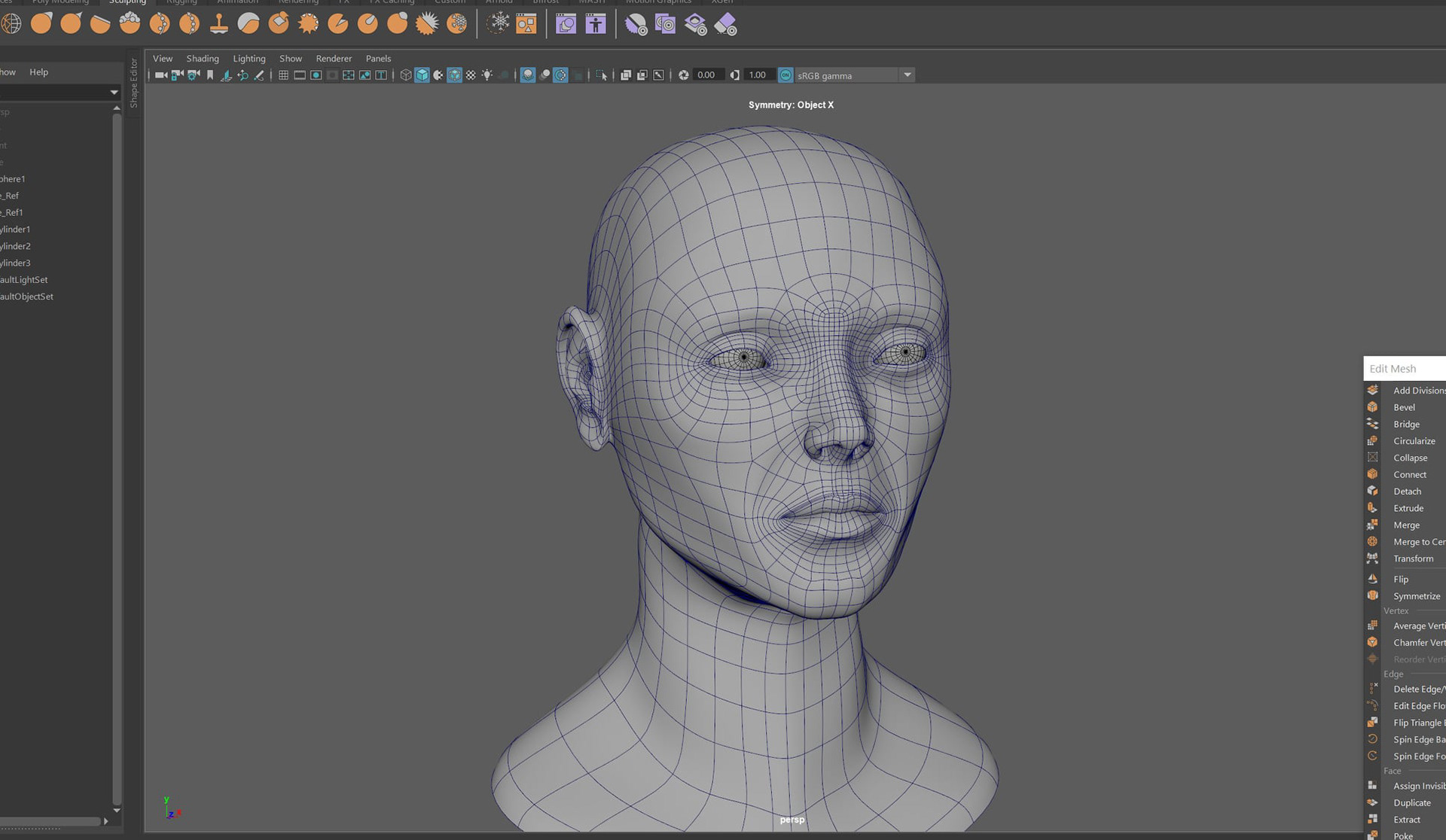Select defaultLightSet in the outliner
The width and height of the screenshot is (1446, 840).
pos(25,280)
